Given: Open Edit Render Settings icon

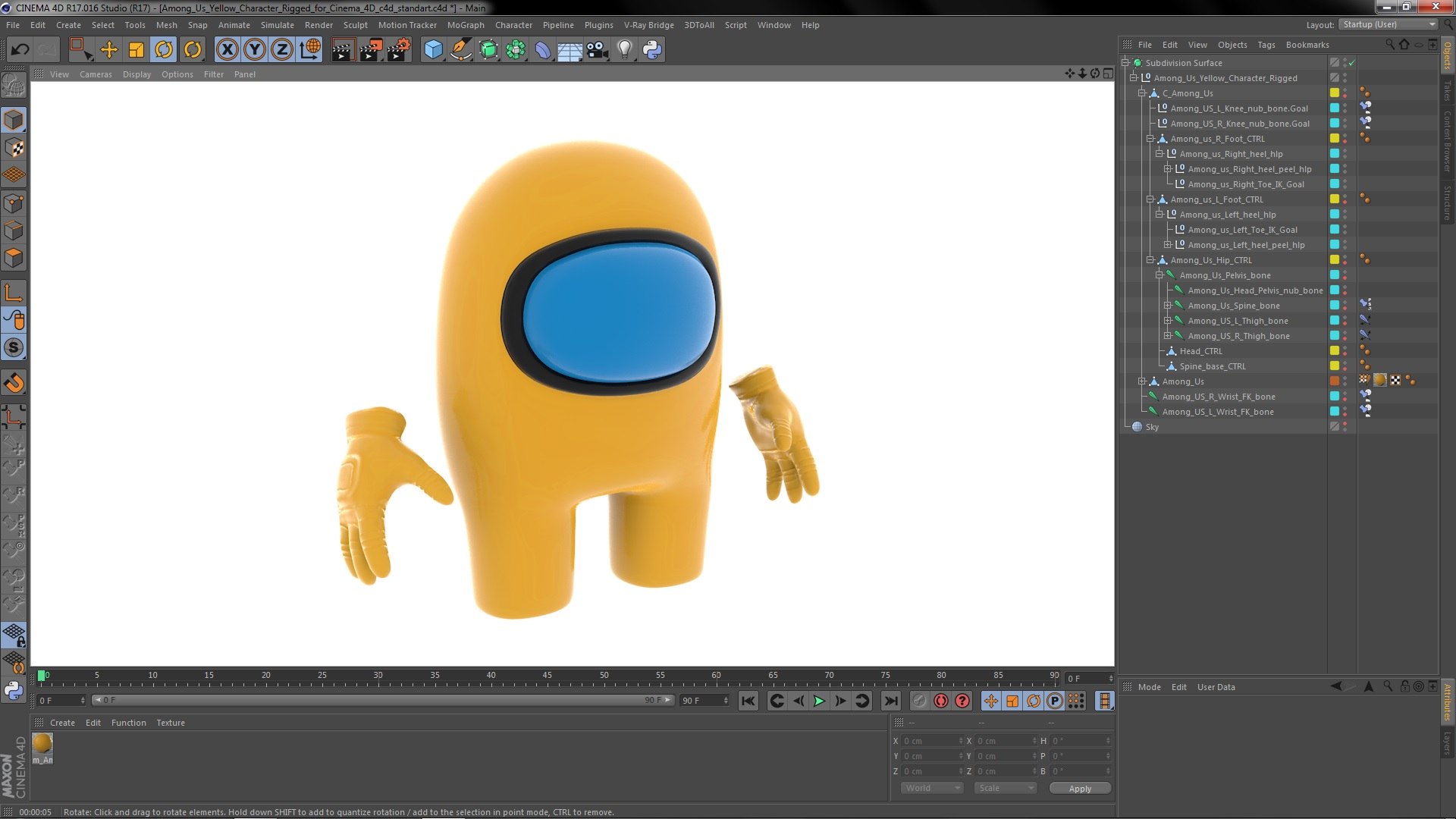Looking at the screenshot, I should tap(398, 50).
